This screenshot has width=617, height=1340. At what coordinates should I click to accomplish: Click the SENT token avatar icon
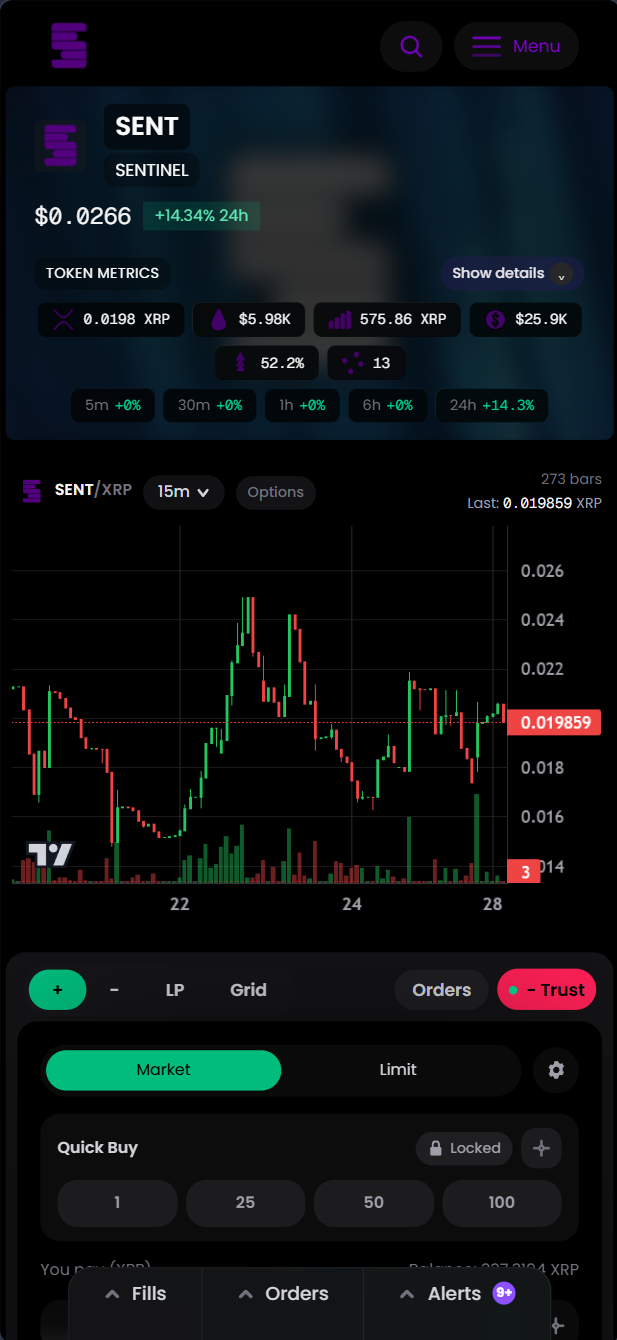click(x=61, y=146)
